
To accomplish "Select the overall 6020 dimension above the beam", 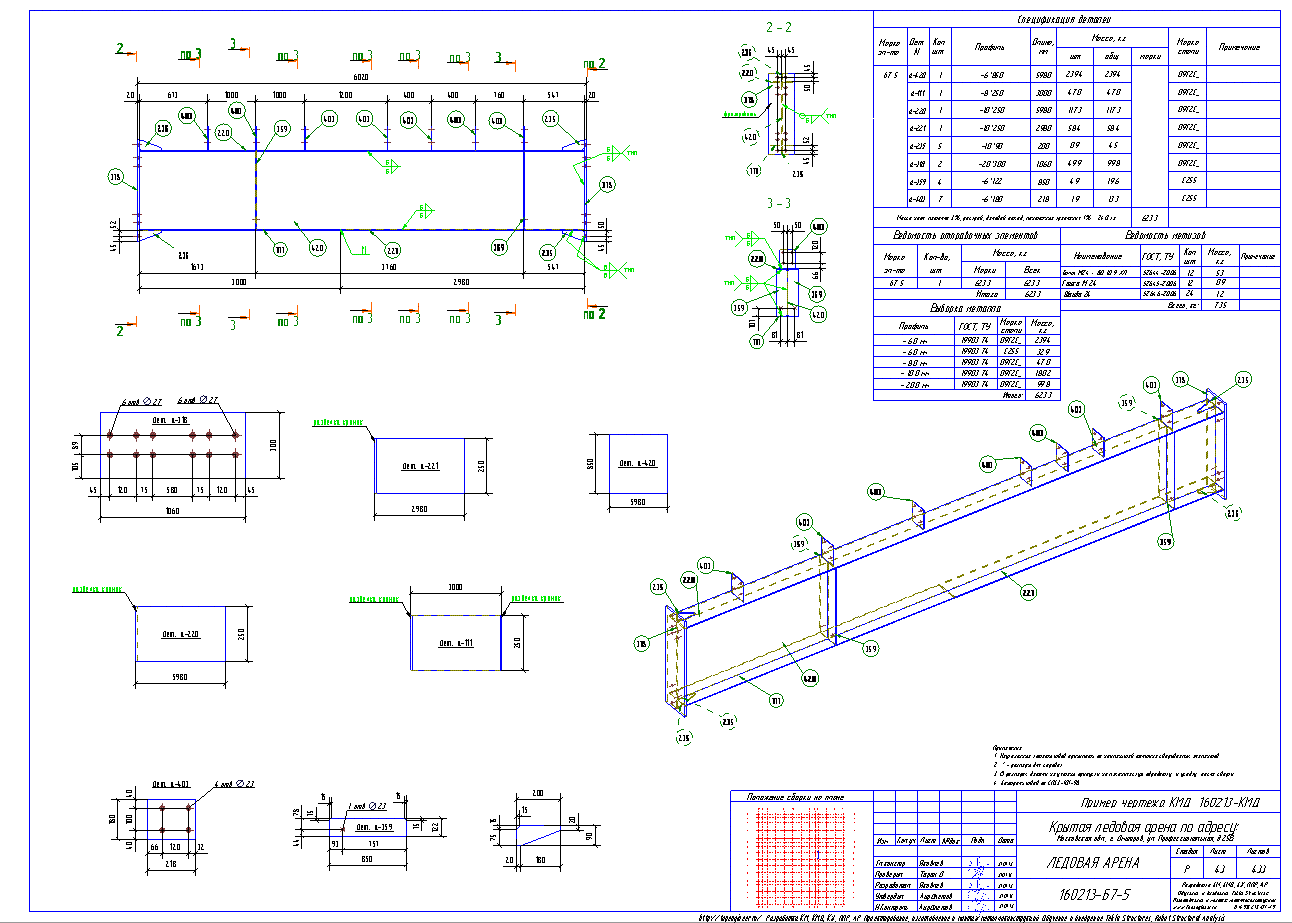I will point(360,76).
